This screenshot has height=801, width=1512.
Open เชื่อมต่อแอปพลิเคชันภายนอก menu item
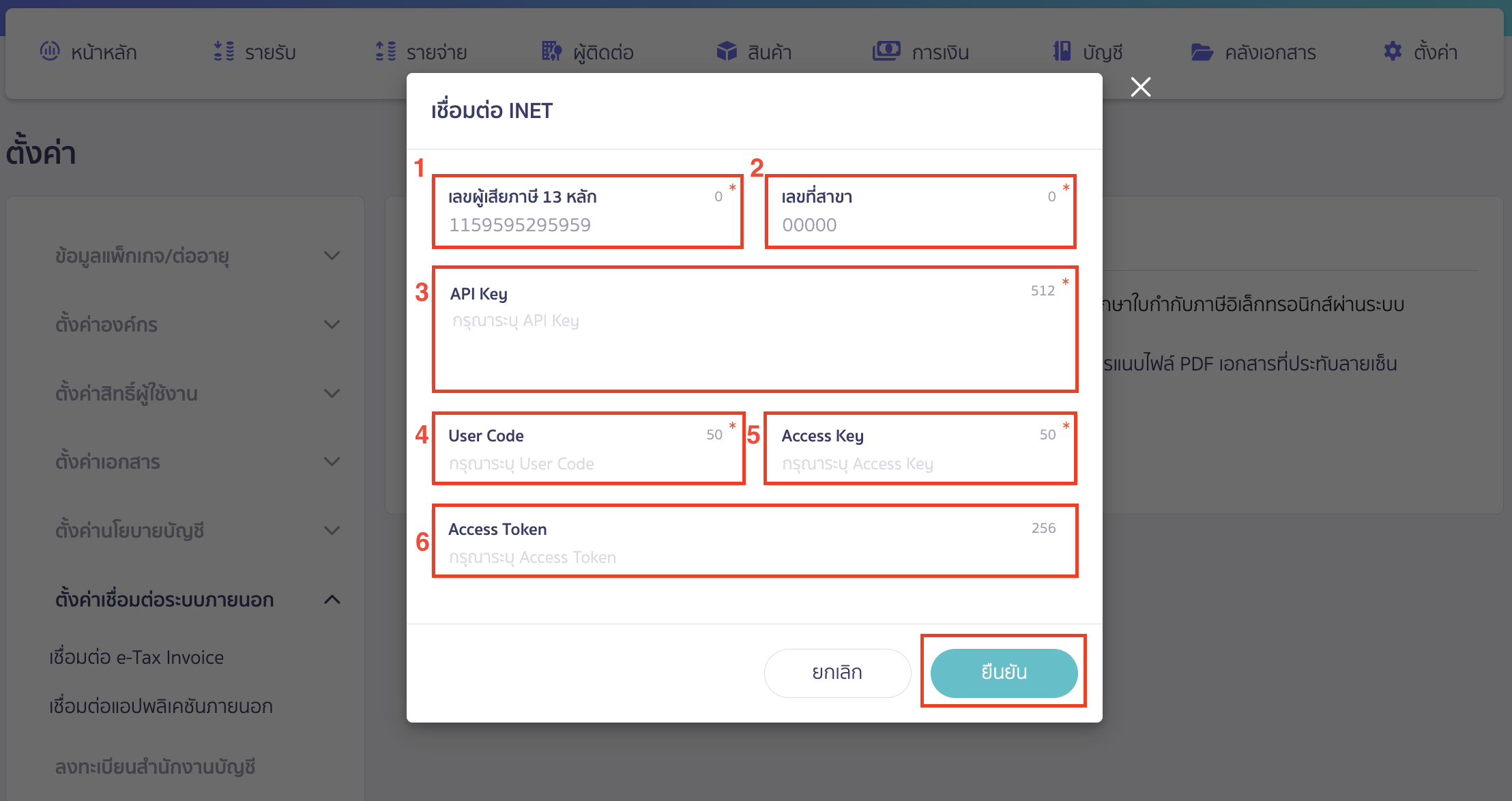161,706
